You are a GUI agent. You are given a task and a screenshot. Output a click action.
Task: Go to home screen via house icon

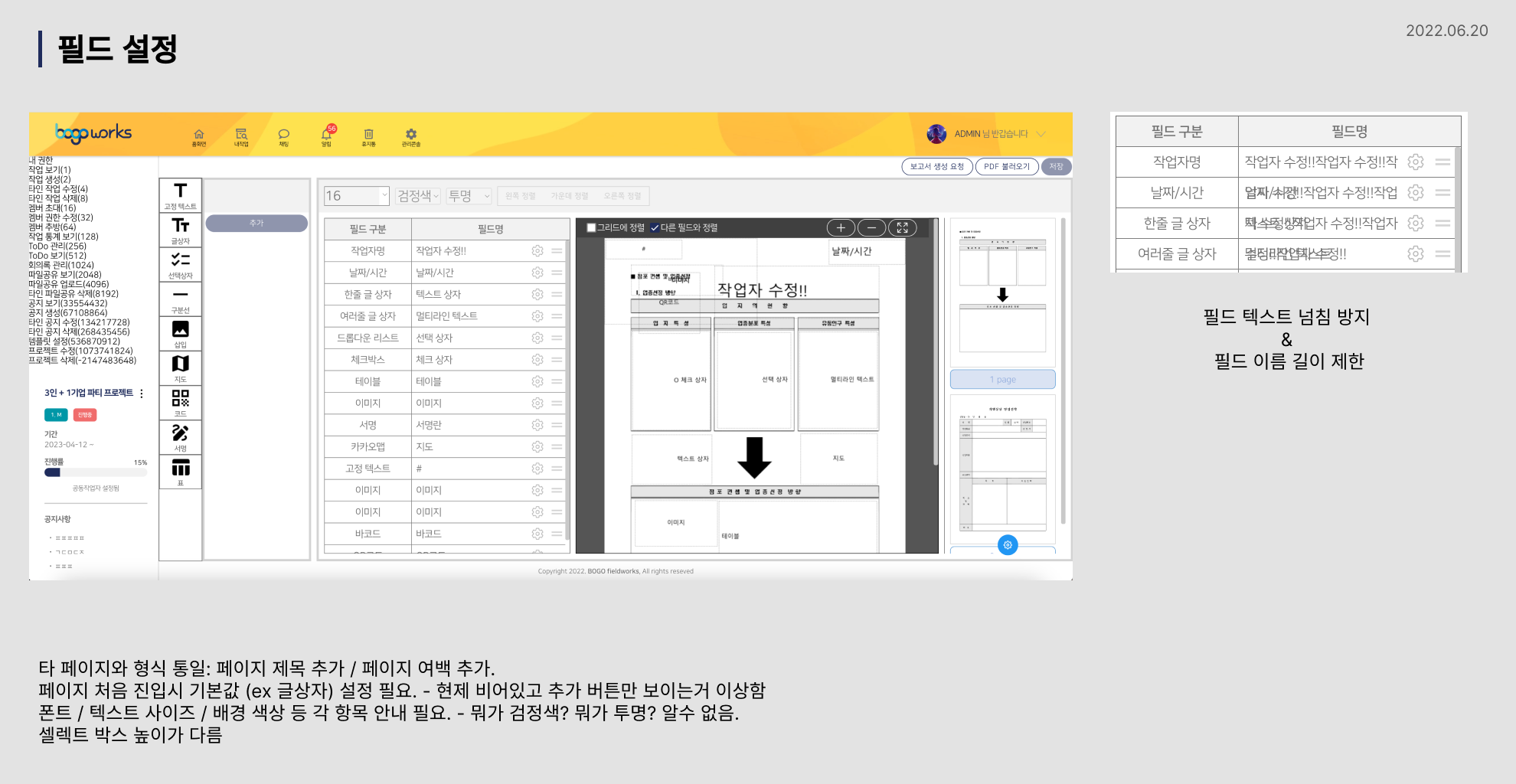pyautogui.click(x=199, y=136)
